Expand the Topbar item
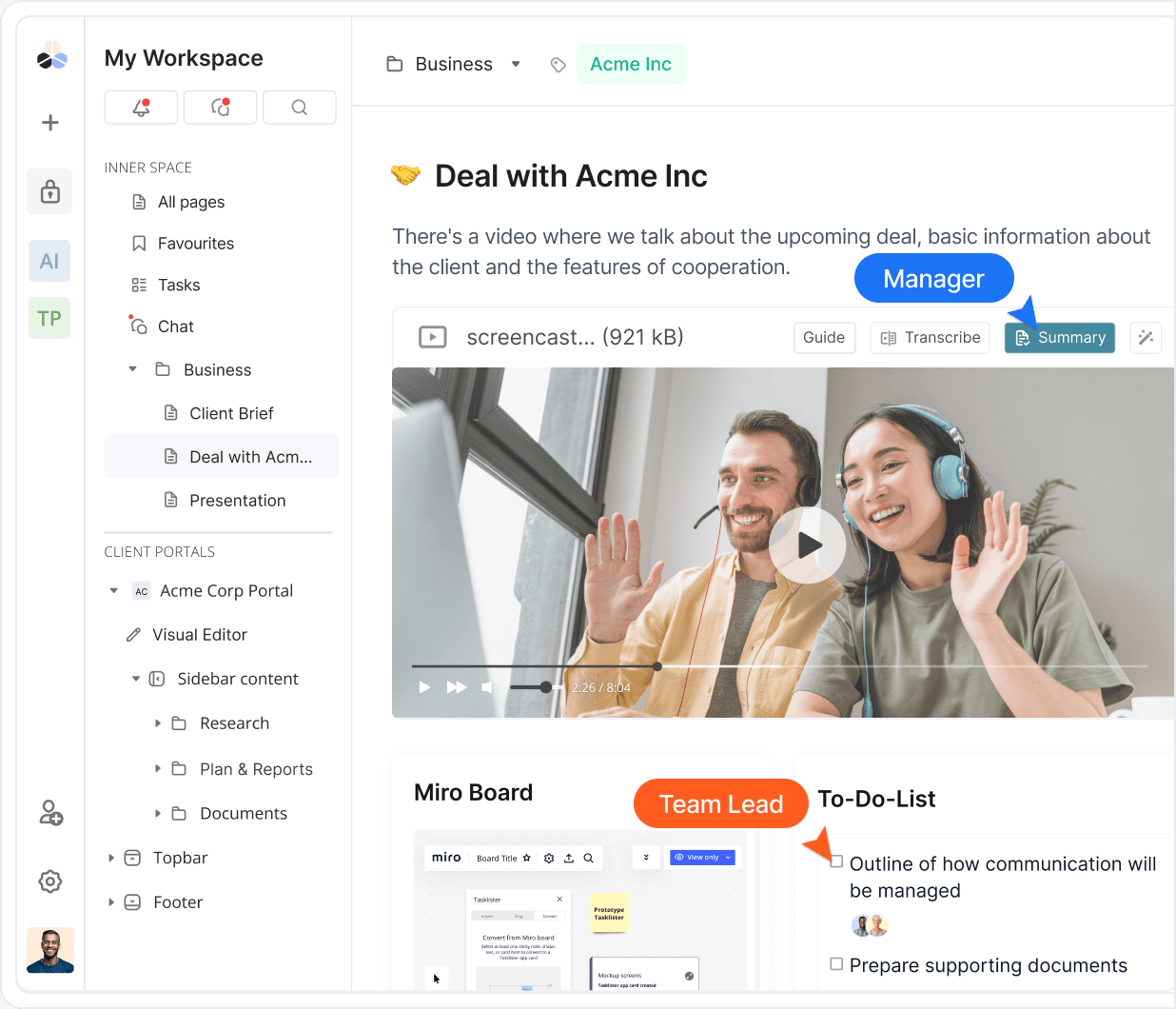Screen dimensions: 1176x1009 (x=111, y=858)
